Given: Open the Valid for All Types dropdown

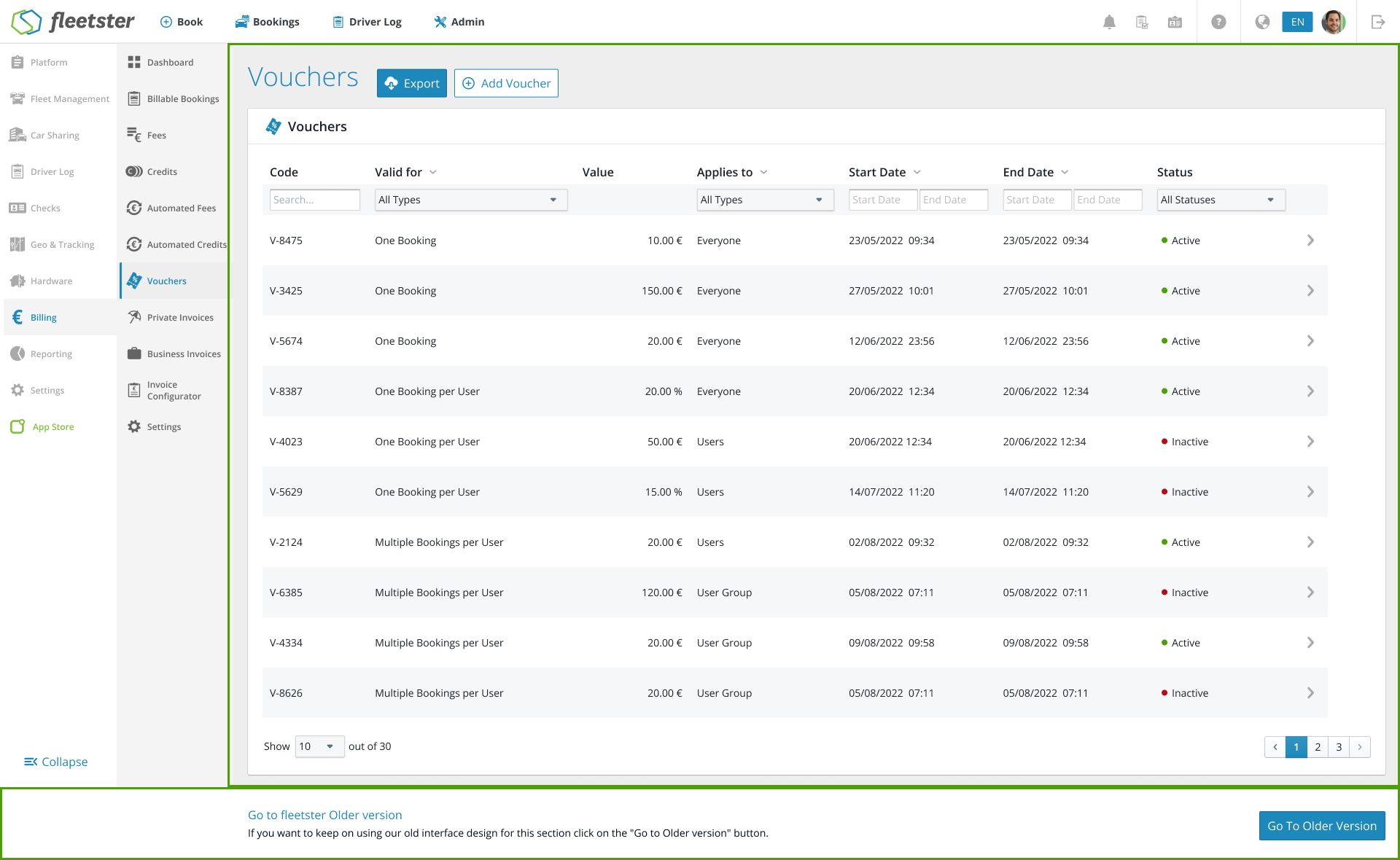Looking at the screenshot, I should pos(471,200).
